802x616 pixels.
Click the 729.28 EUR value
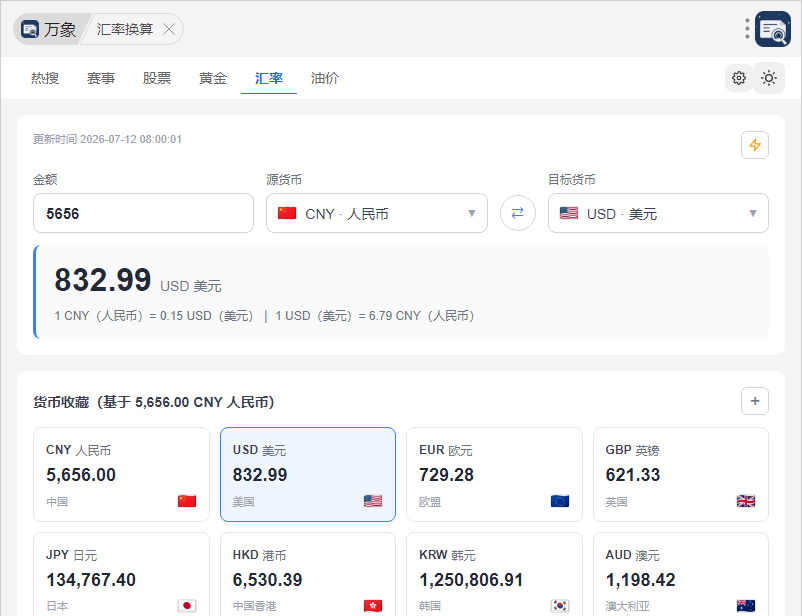pyautogui.click(x=447, y=475)
